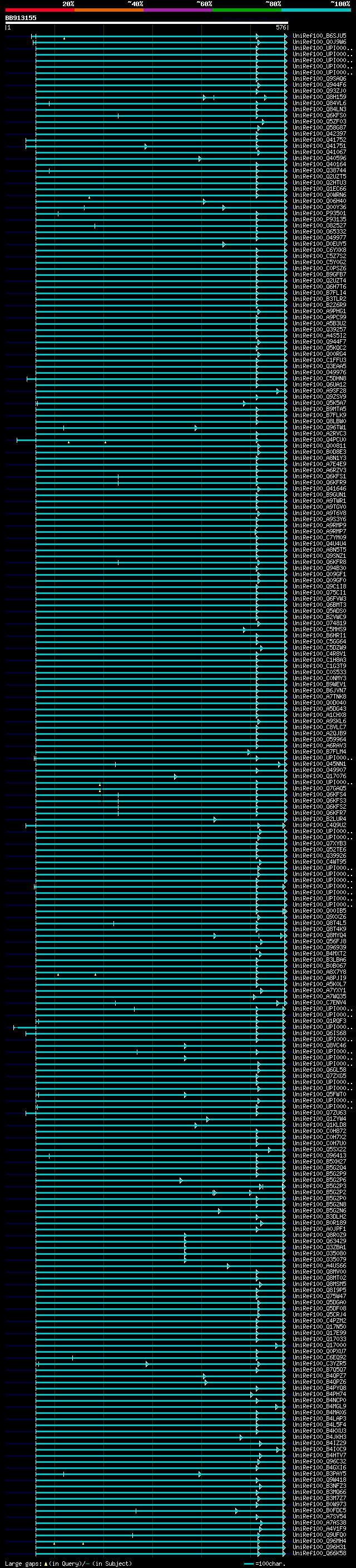Image resolution: width=356 pixels, height=1568 pixels.
Task: Click hit label UniRef100_P93501
Action: 319,214
